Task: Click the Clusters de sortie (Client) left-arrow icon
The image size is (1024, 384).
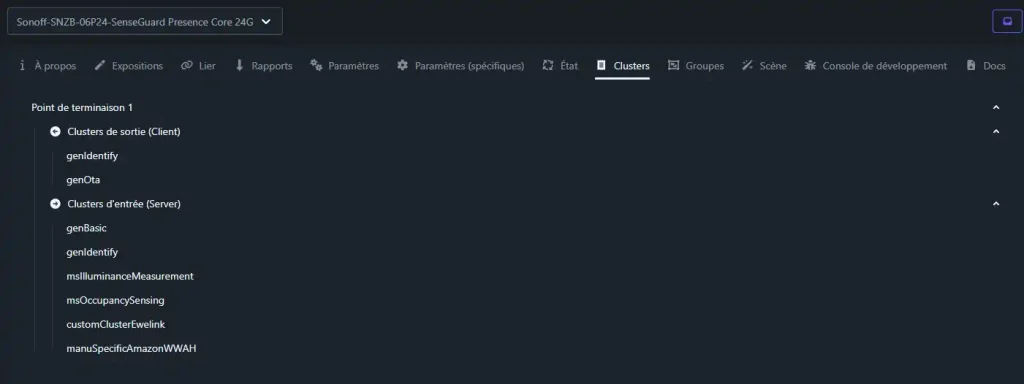Action: [56, 131]
